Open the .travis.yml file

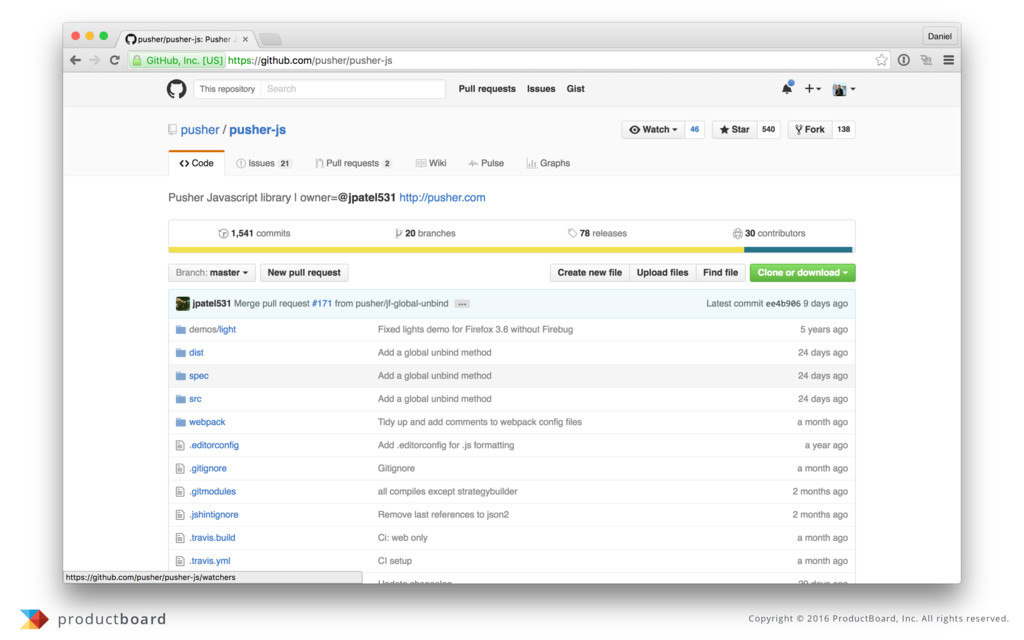point(210,562)
